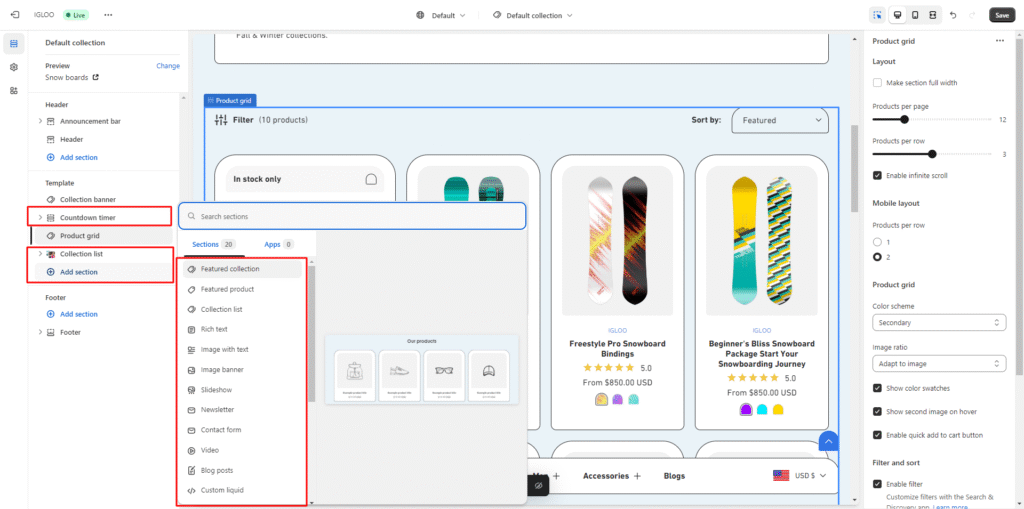Open the Theme settings gear icon
Screen dimensions: 1024x509
point(14,67)
